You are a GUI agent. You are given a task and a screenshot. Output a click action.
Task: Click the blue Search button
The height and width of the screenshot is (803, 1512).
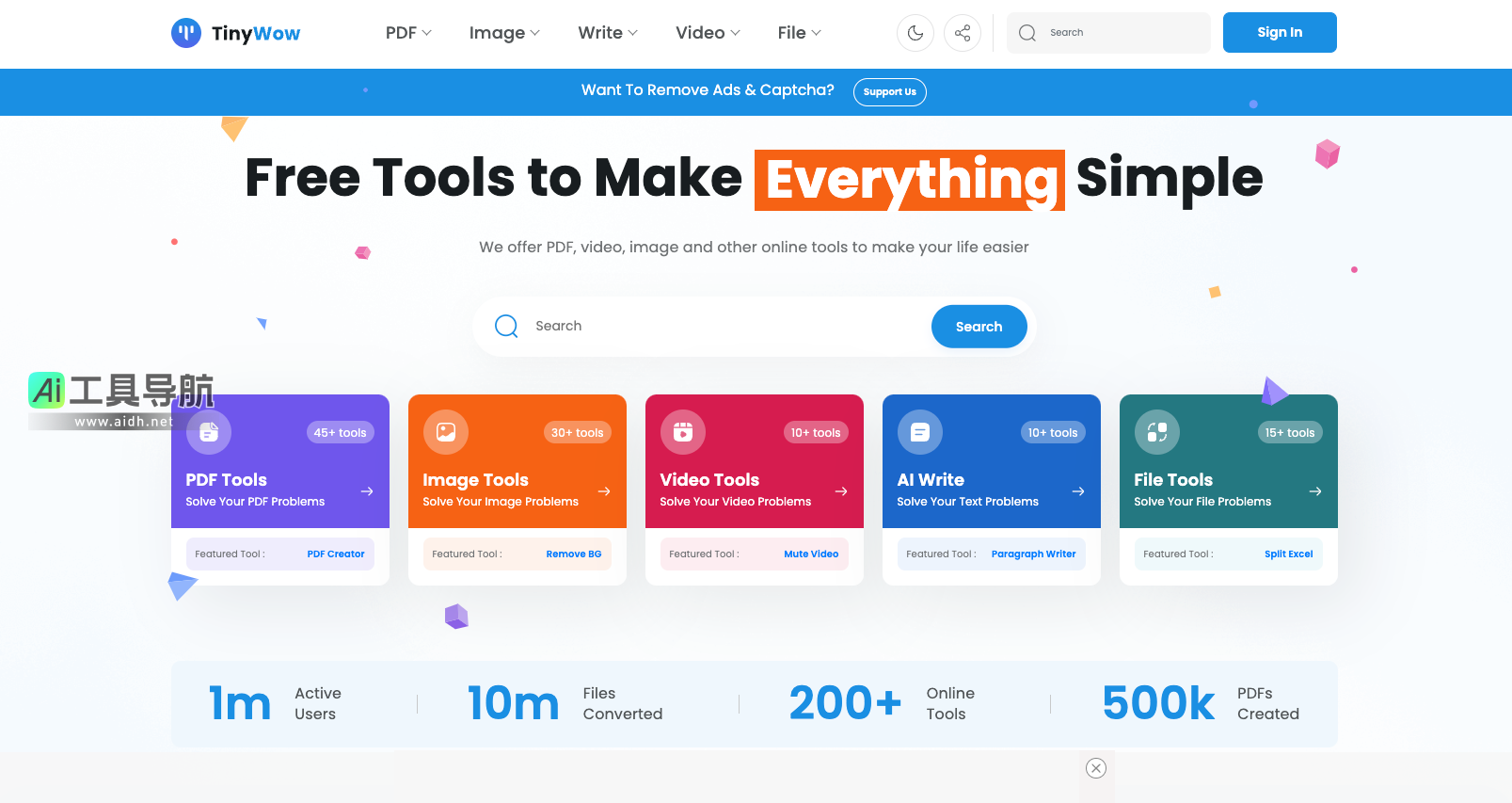[x=979, y=327]
